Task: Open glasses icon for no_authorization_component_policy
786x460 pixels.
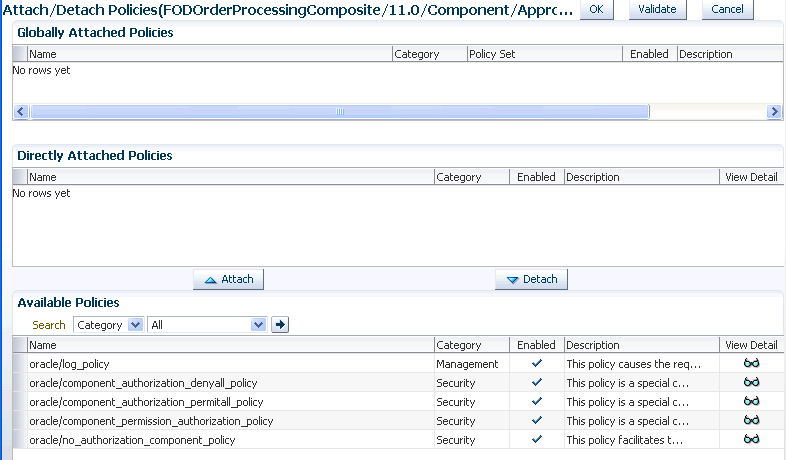Action: pyautogui.click(x=751, y=439)
